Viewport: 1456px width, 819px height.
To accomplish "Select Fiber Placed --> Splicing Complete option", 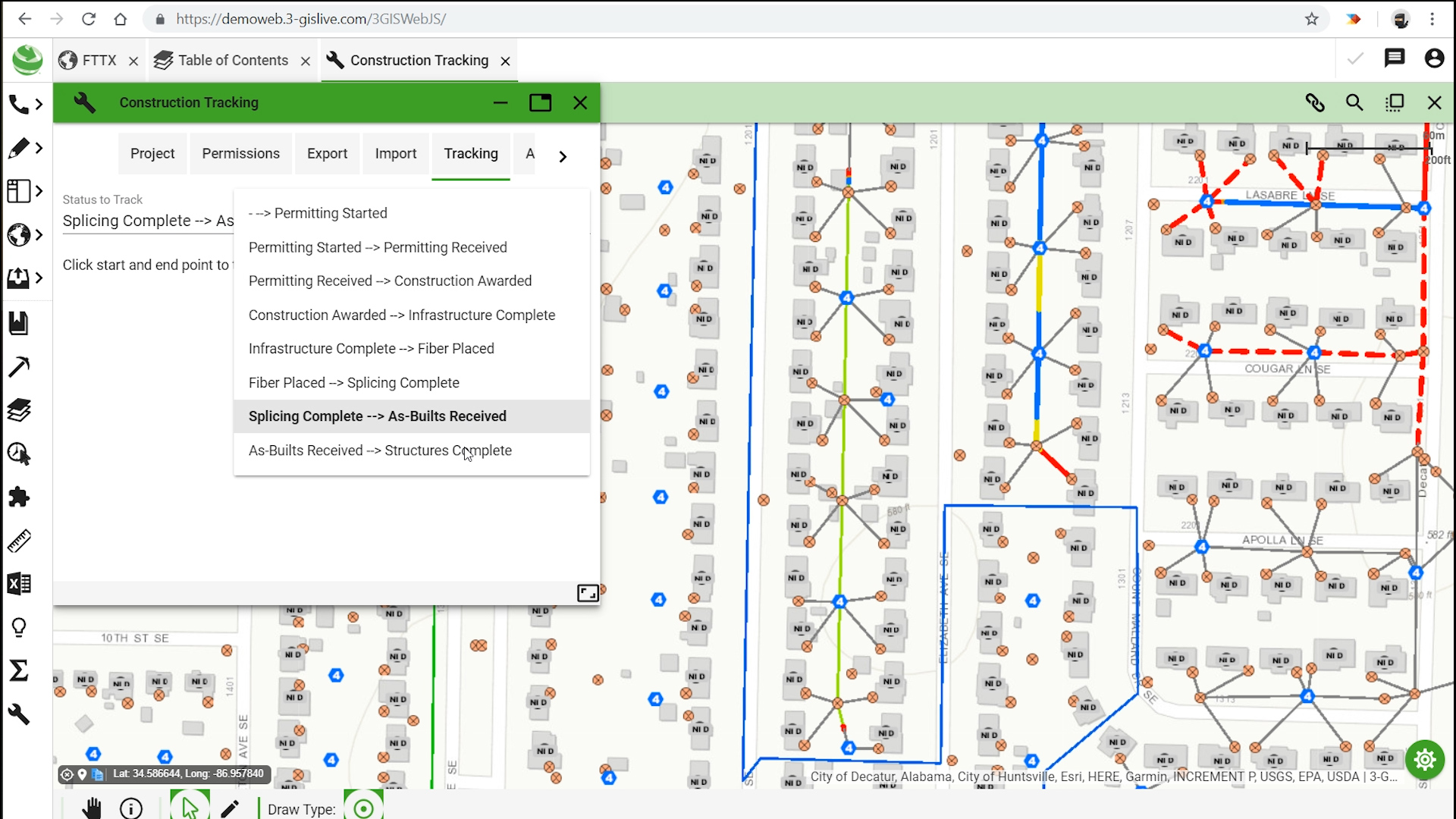I will pos(353,383).
